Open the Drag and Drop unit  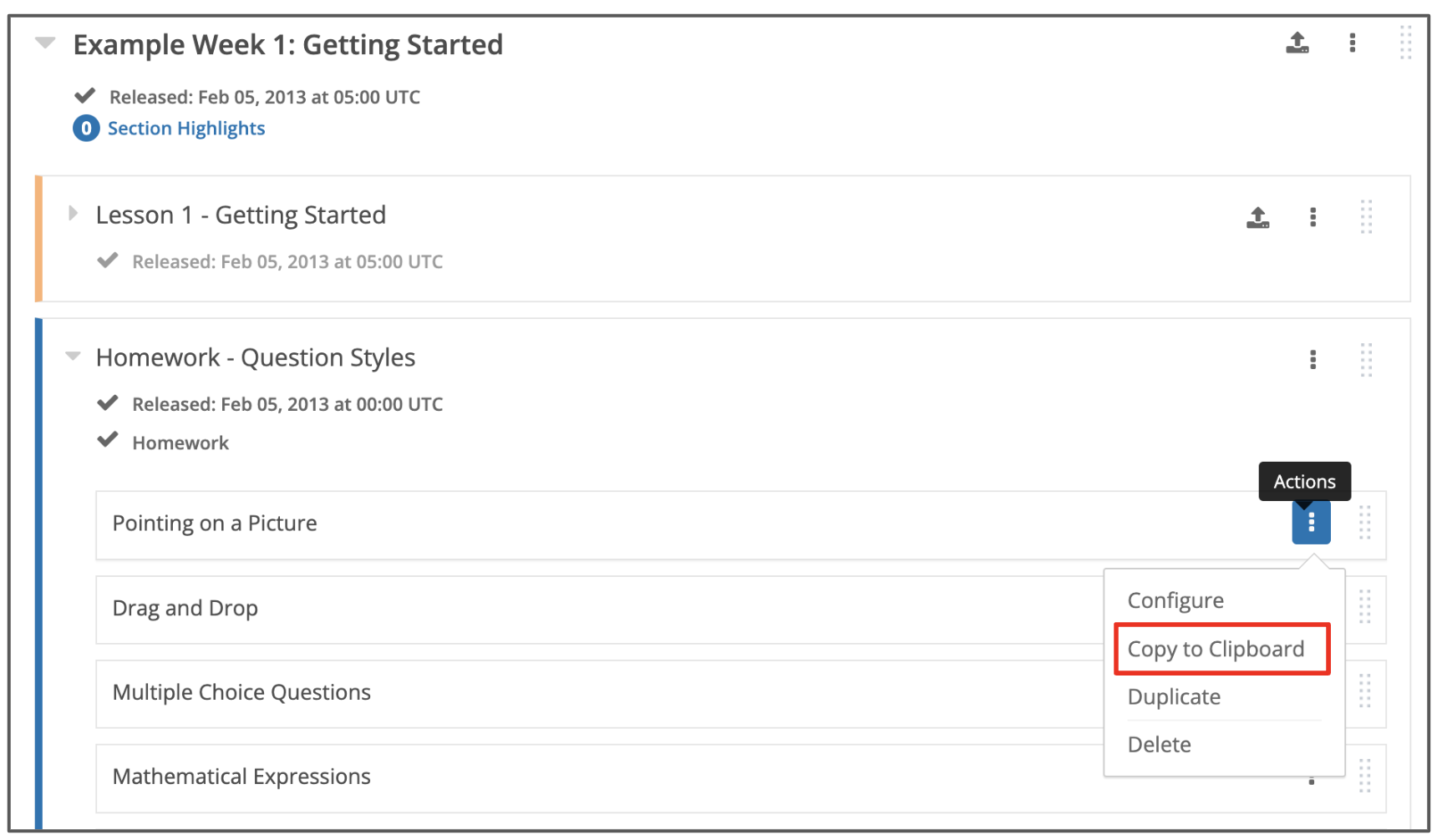point(185,608)
